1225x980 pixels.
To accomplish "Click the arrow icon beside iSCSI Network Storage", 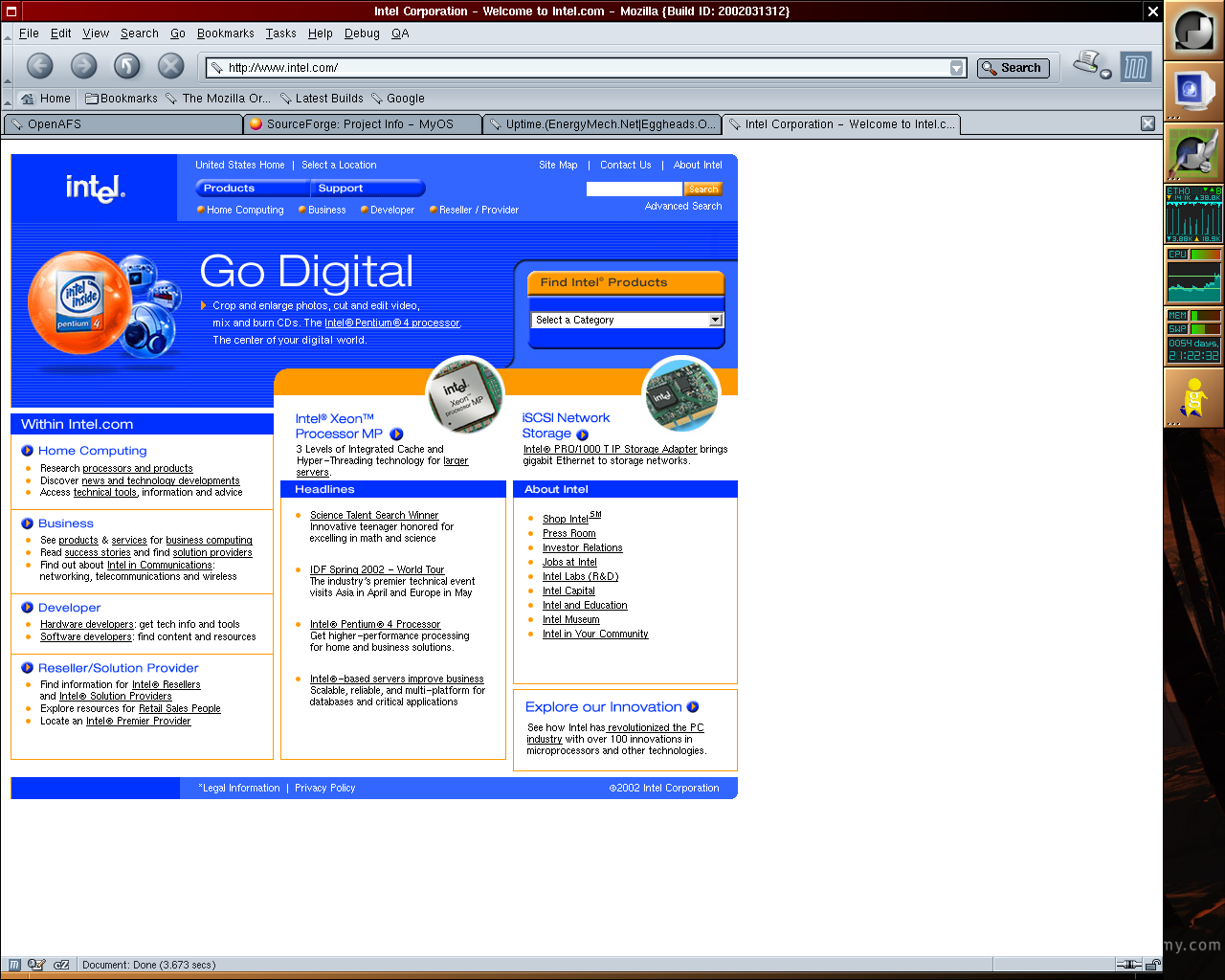I will pos(582,434).
